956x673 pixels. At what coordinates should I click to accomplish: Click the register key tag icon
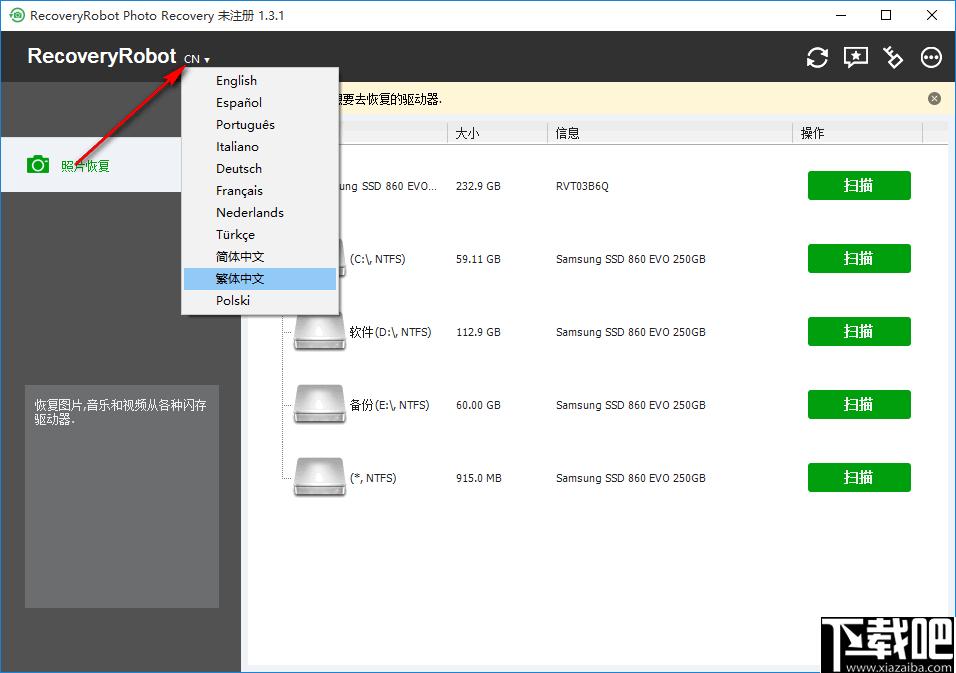coord(893,57)
